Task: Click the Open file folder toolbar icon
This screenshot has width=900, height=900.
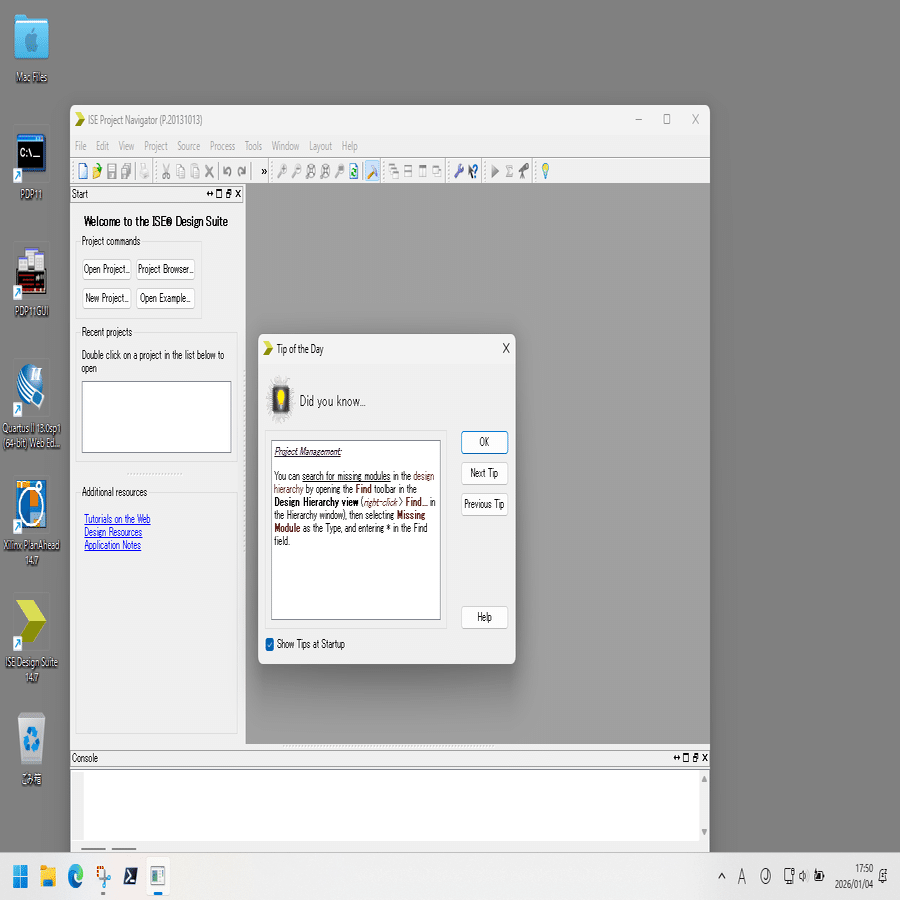Action: pos(97,171)
